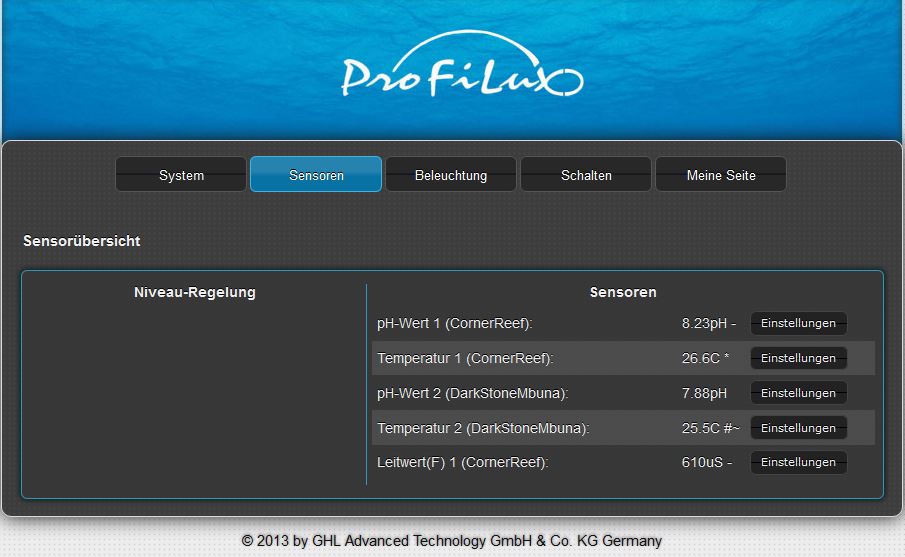The width and height of the screenshot is (905, 557).
Task: Open Einstellungen for pH-Wert 1 (CornerReef)
Action: [x=798, y=323]
